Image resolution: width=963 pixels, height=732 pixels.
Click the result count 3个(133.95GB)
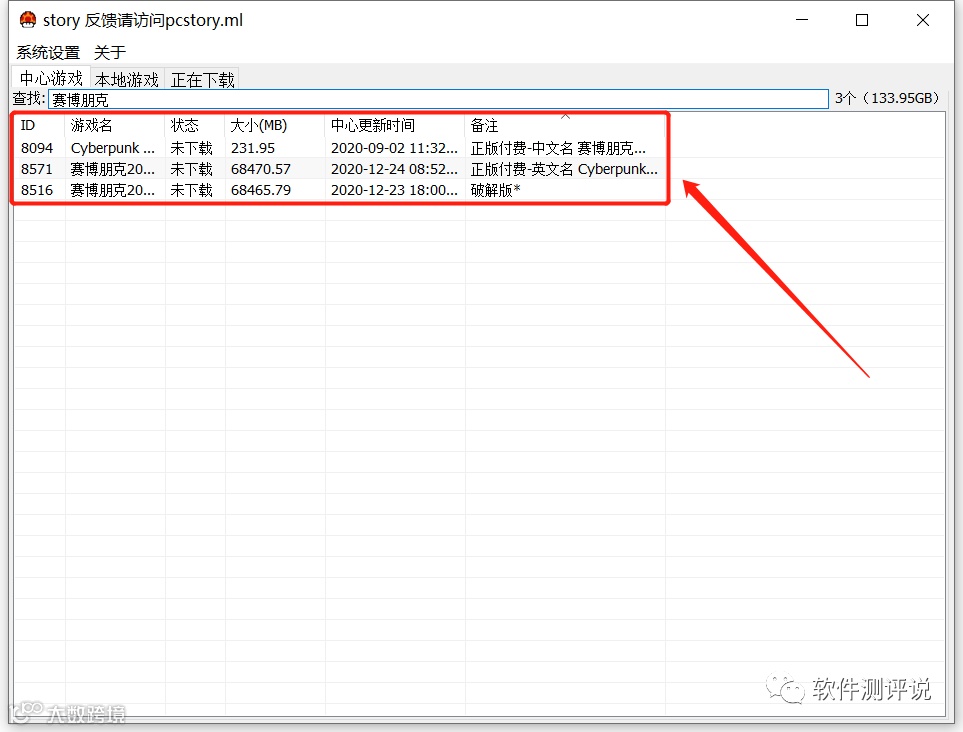(x=887, y=98)
